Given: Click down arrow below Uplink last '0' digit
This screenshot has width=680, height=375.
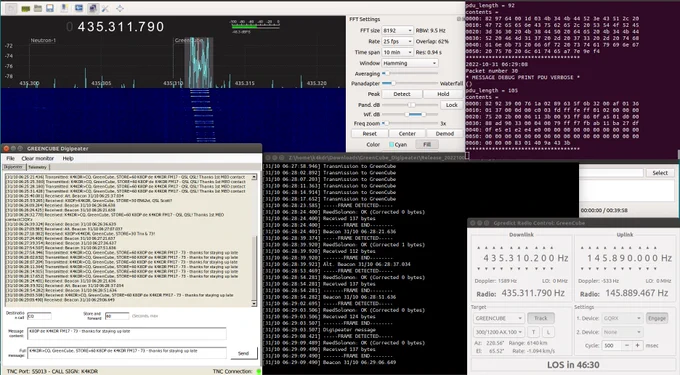Looking at the screenshot, I should click(x=655, y=268).
